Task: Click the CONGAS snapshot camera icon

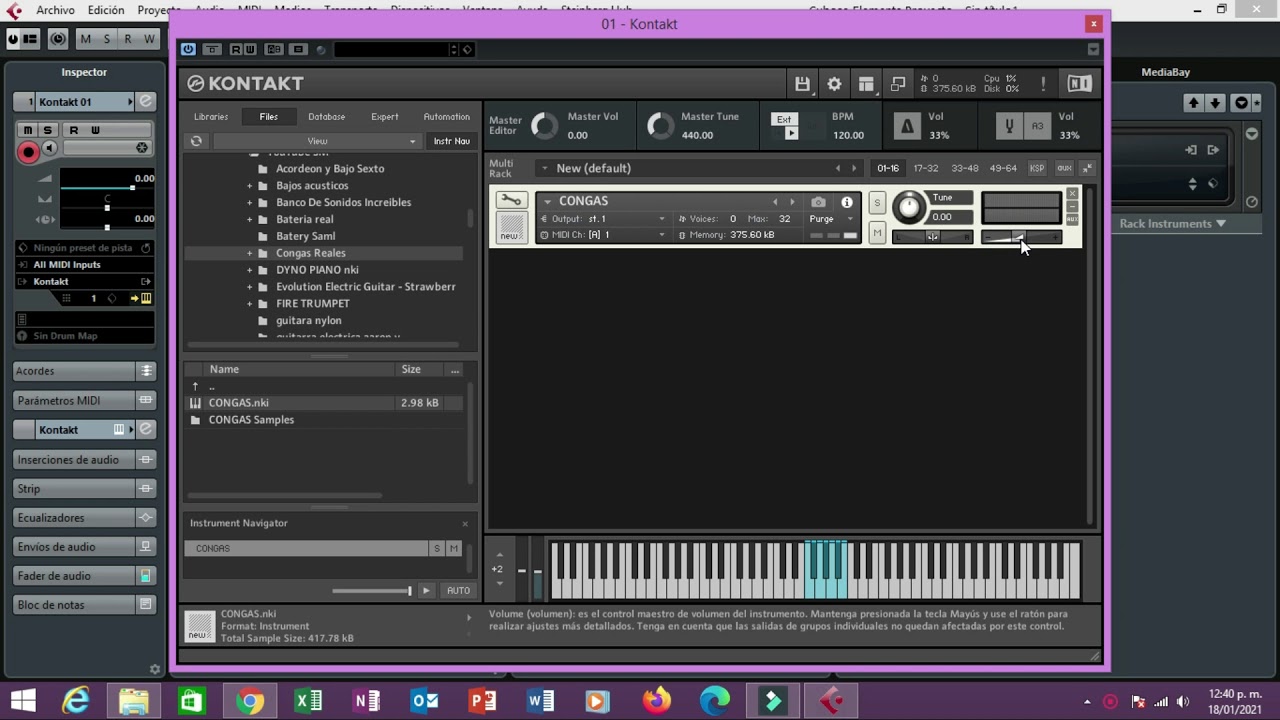Action: pyautogui.click(x=818, y=202)
